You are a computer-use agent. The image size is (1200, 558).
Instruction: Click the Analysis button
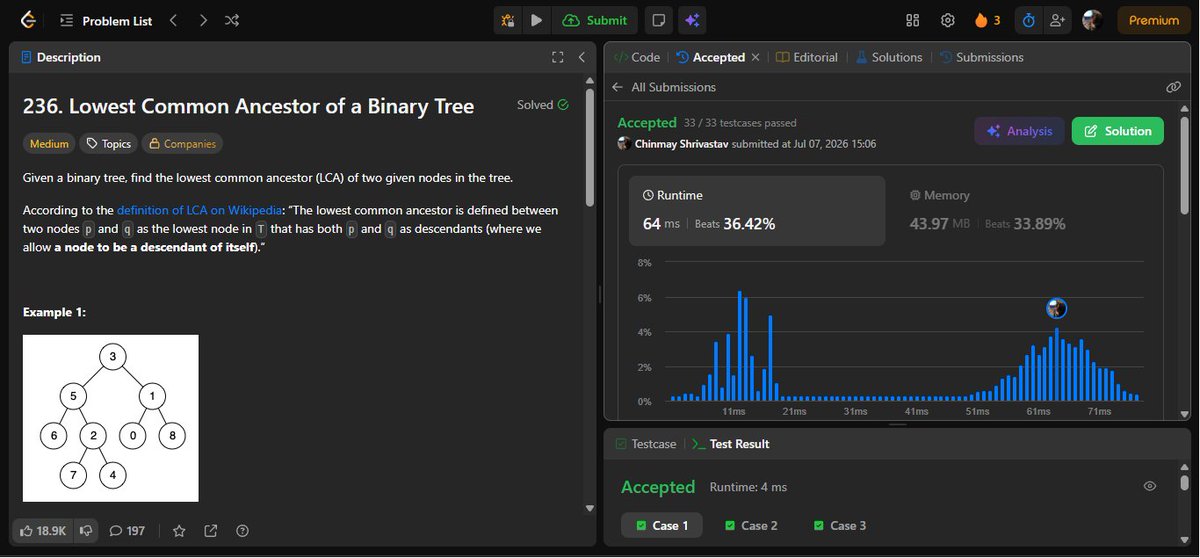(x=1019, y=131)
